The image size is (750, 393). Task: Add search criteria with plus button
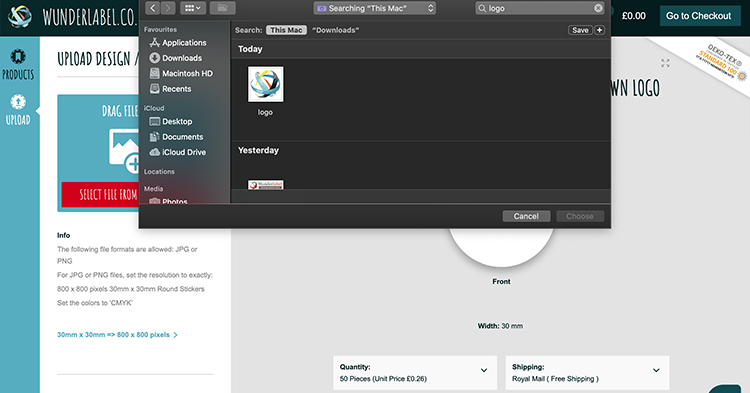click(599, 30)
